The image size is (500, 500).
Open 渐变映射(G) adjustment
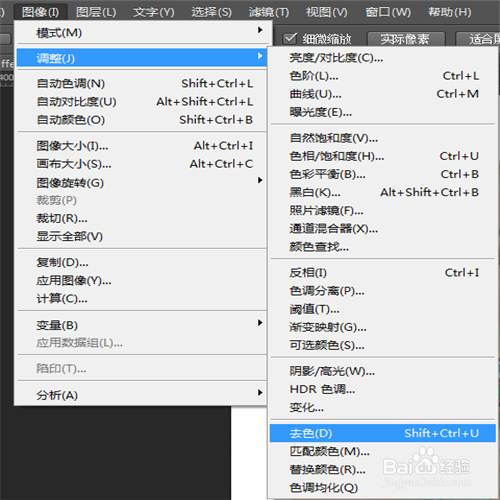[x=383, y=327]
